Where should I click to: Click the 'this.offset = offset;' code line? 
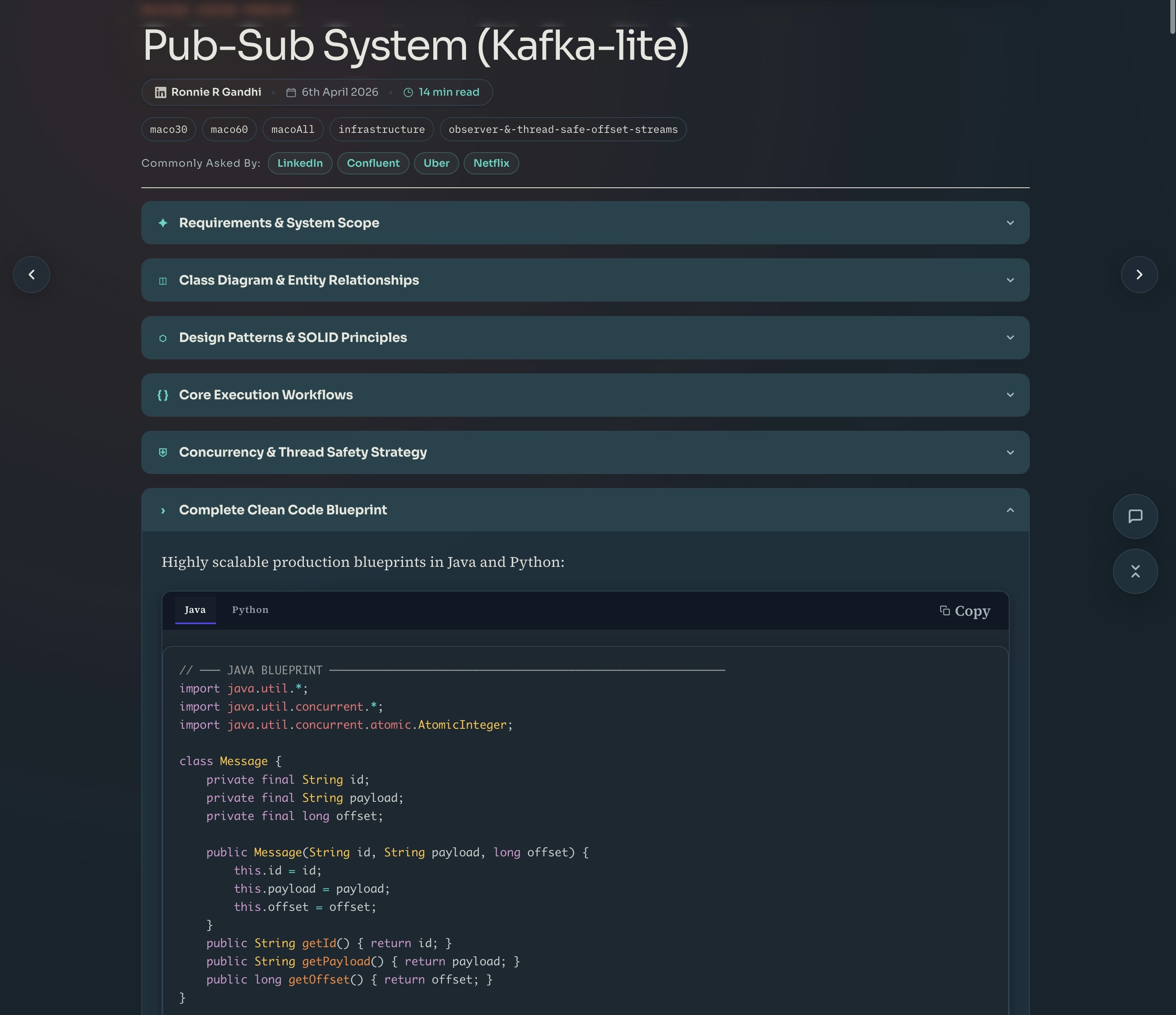305,907
